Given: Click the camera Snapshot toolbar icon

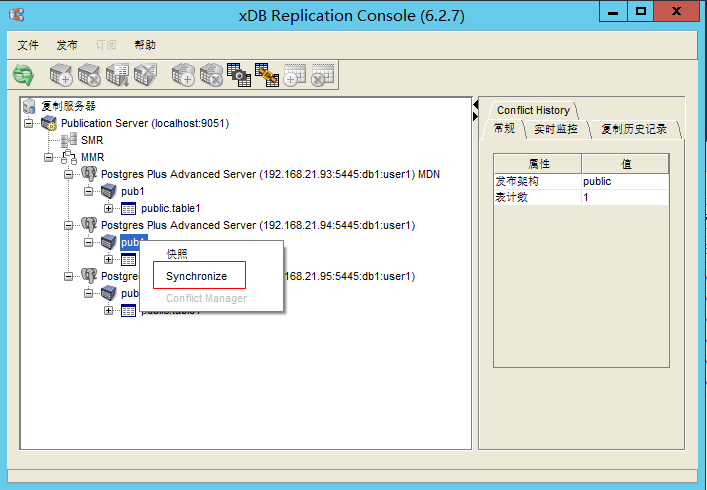Looking at the screenshot, I should pyautogui.click(x=239, y=75).
